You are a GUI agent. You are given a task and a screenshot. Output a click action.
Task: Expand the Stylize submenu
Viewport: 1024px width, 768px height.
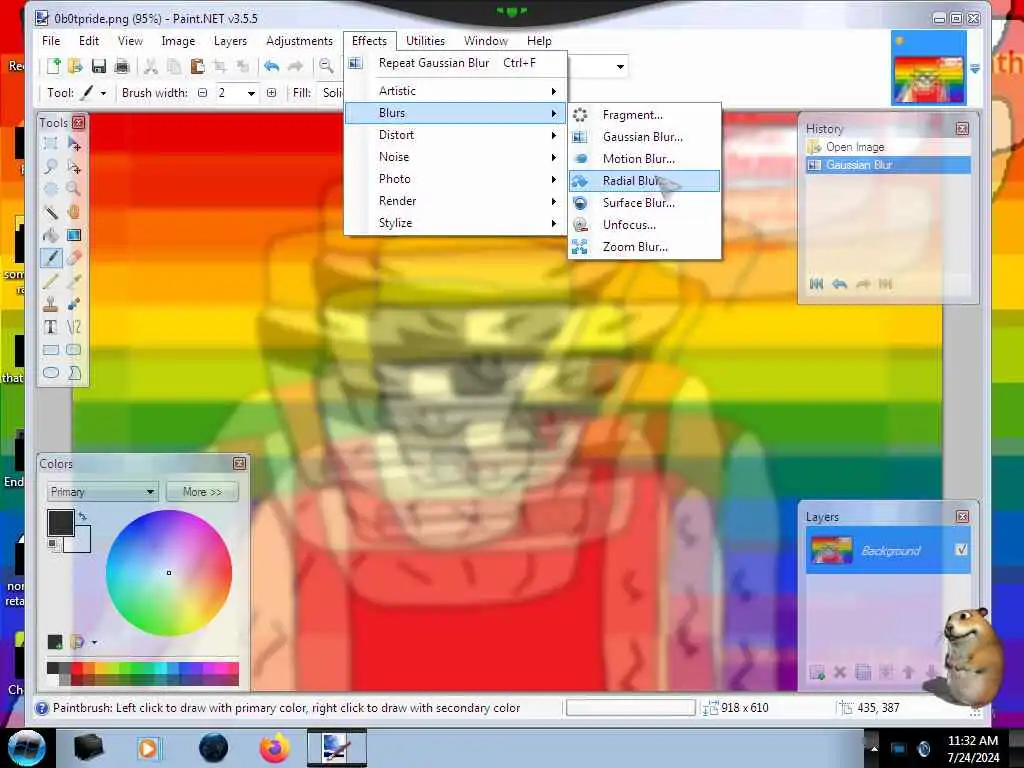[x=455, y=223]
